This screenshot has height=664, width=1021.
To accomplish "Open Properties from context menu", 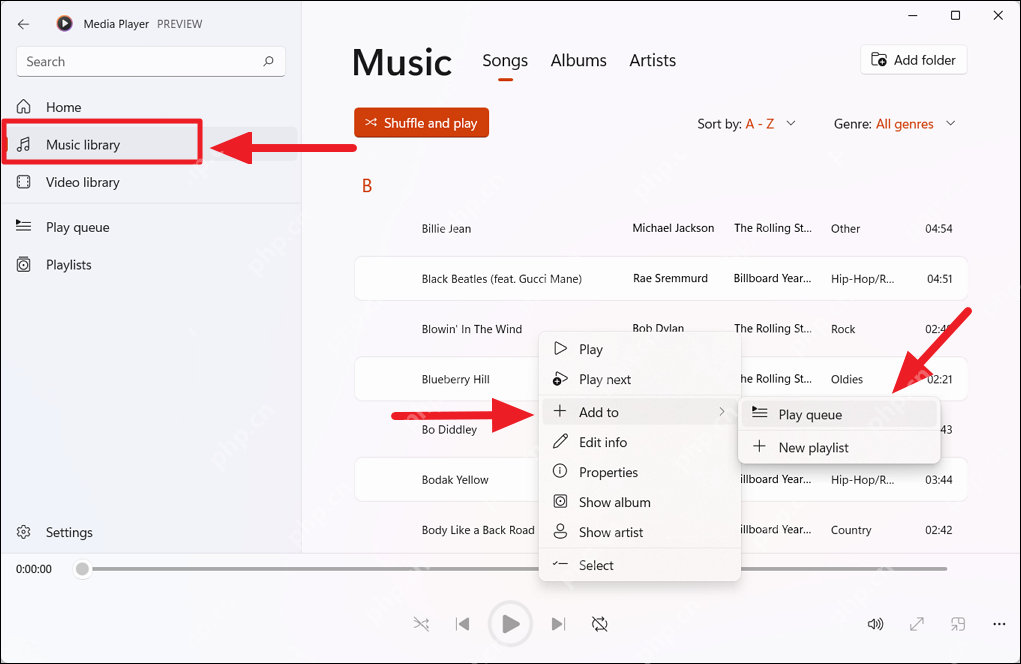I will pyautogui.click(x=640, y=472).
